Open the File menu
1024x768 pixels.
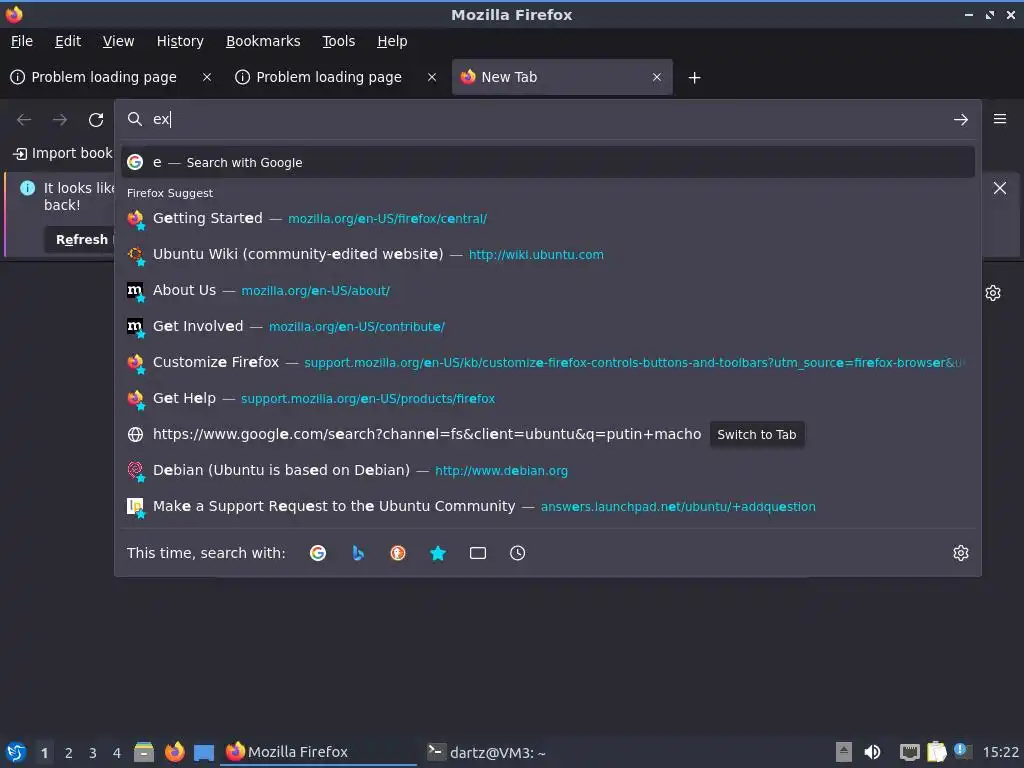click(x=22, y=41)
